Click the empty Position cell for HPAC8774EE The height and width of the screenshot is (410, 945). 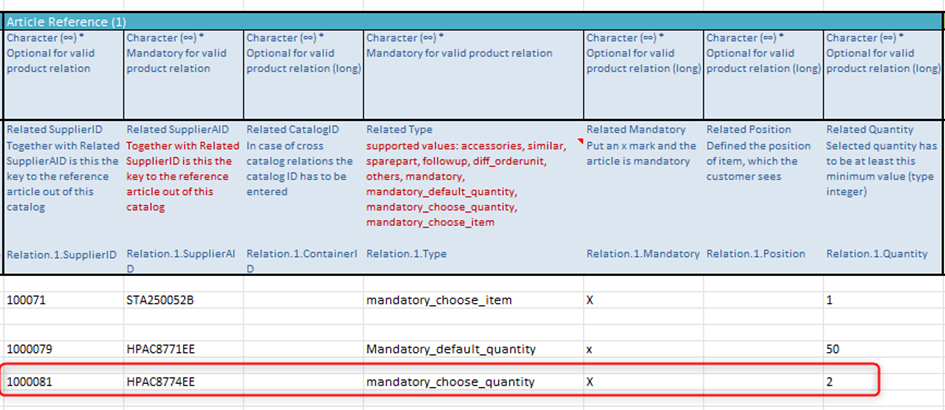tap(762, 381)
